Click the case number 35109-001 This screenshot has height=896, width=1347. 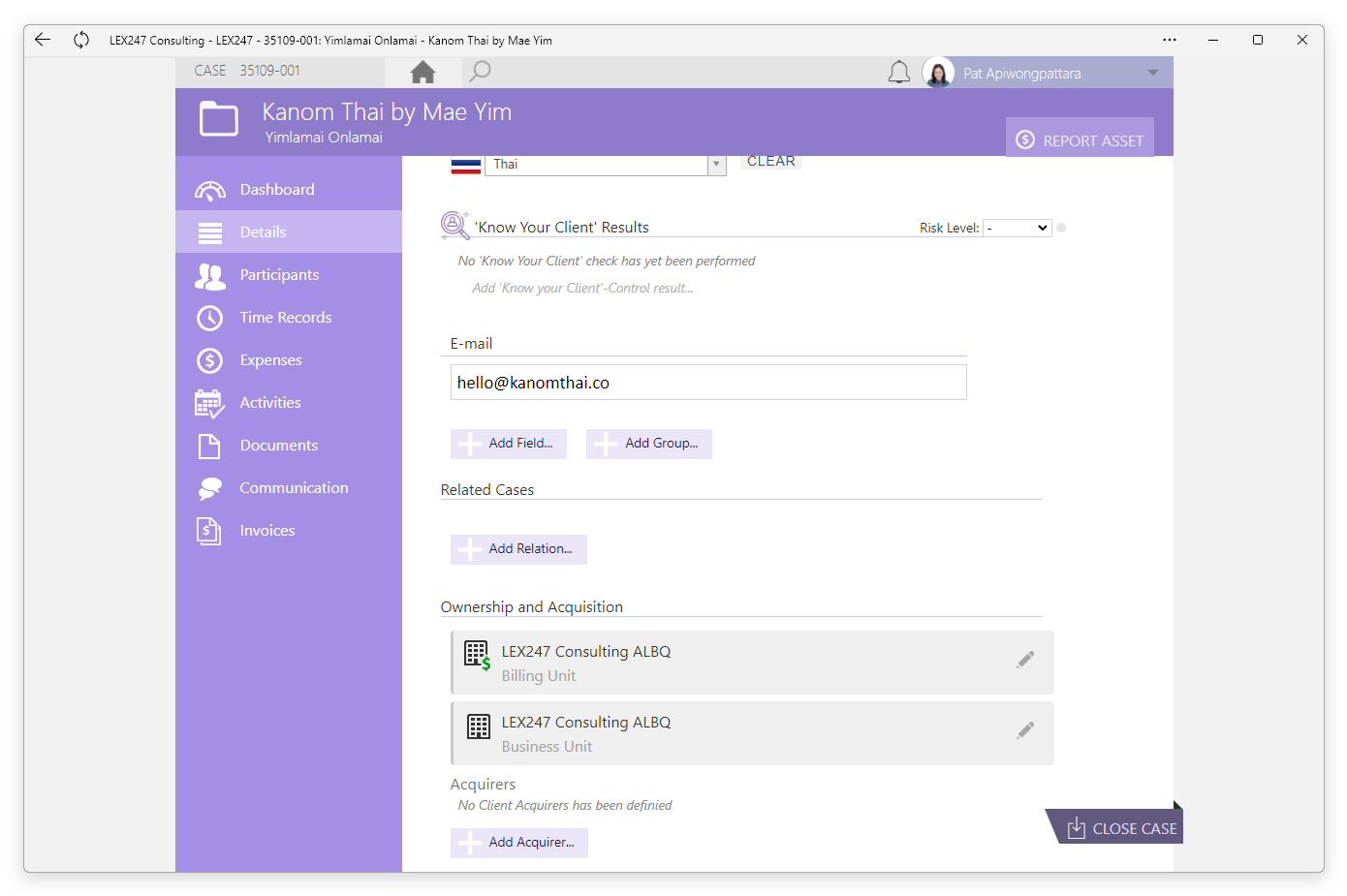pos(270,71)
